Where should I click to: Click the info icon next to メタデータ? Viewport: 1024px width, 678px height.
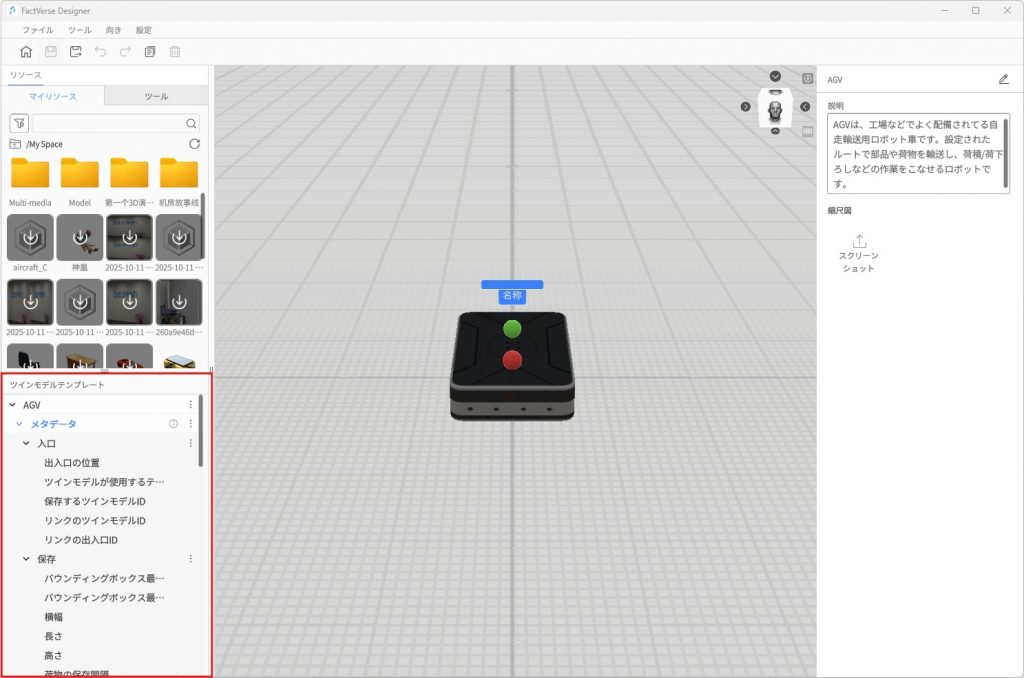pos(173,424)
